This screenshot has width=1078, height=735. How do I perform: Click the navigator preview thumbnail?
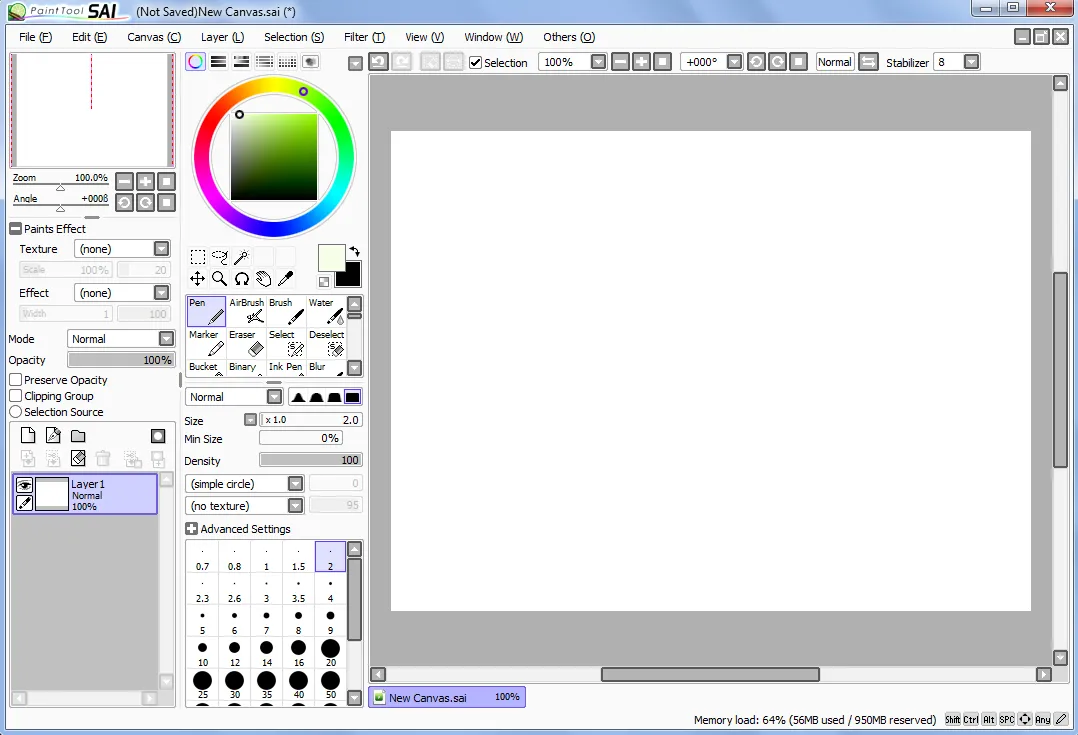click(x=92, y=111)
